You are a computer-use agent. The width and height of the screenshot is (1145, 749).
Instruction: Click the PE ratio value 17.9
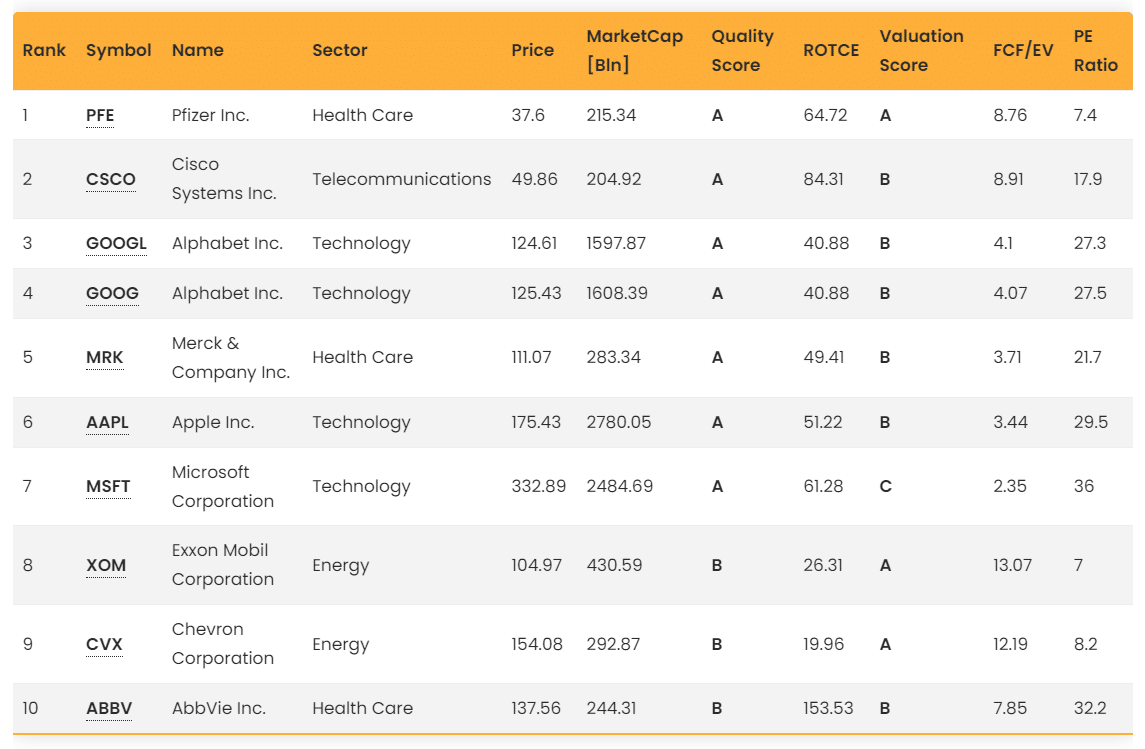1088,180
